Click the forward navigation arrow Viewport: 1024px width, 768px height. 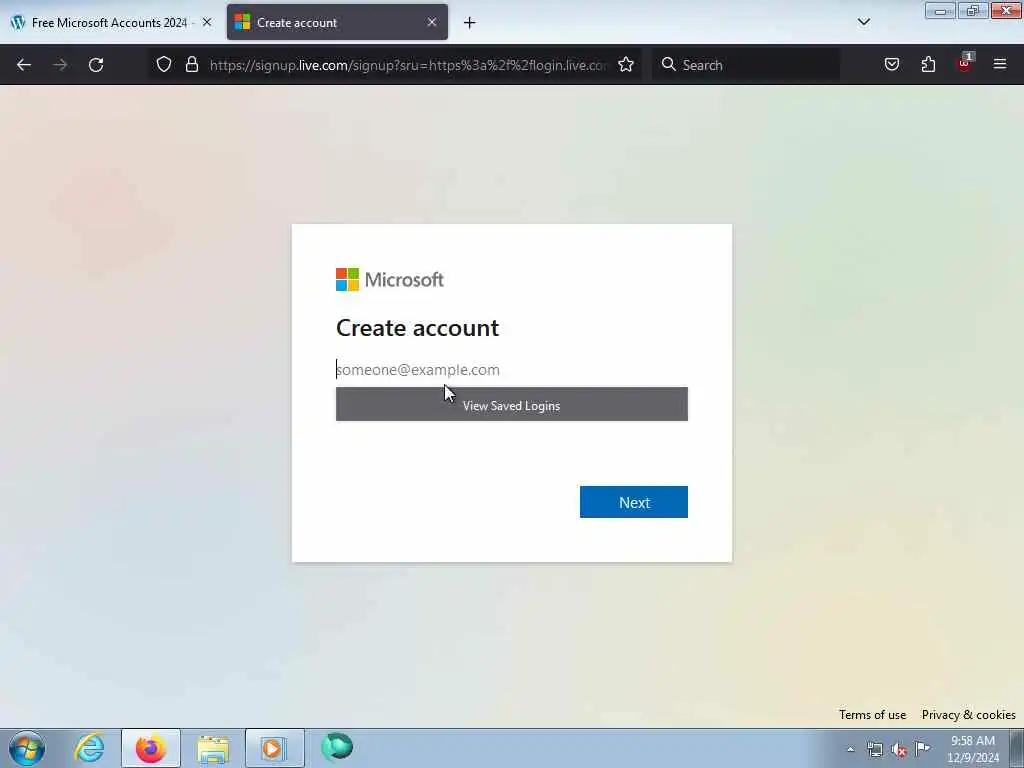[59, 65]
